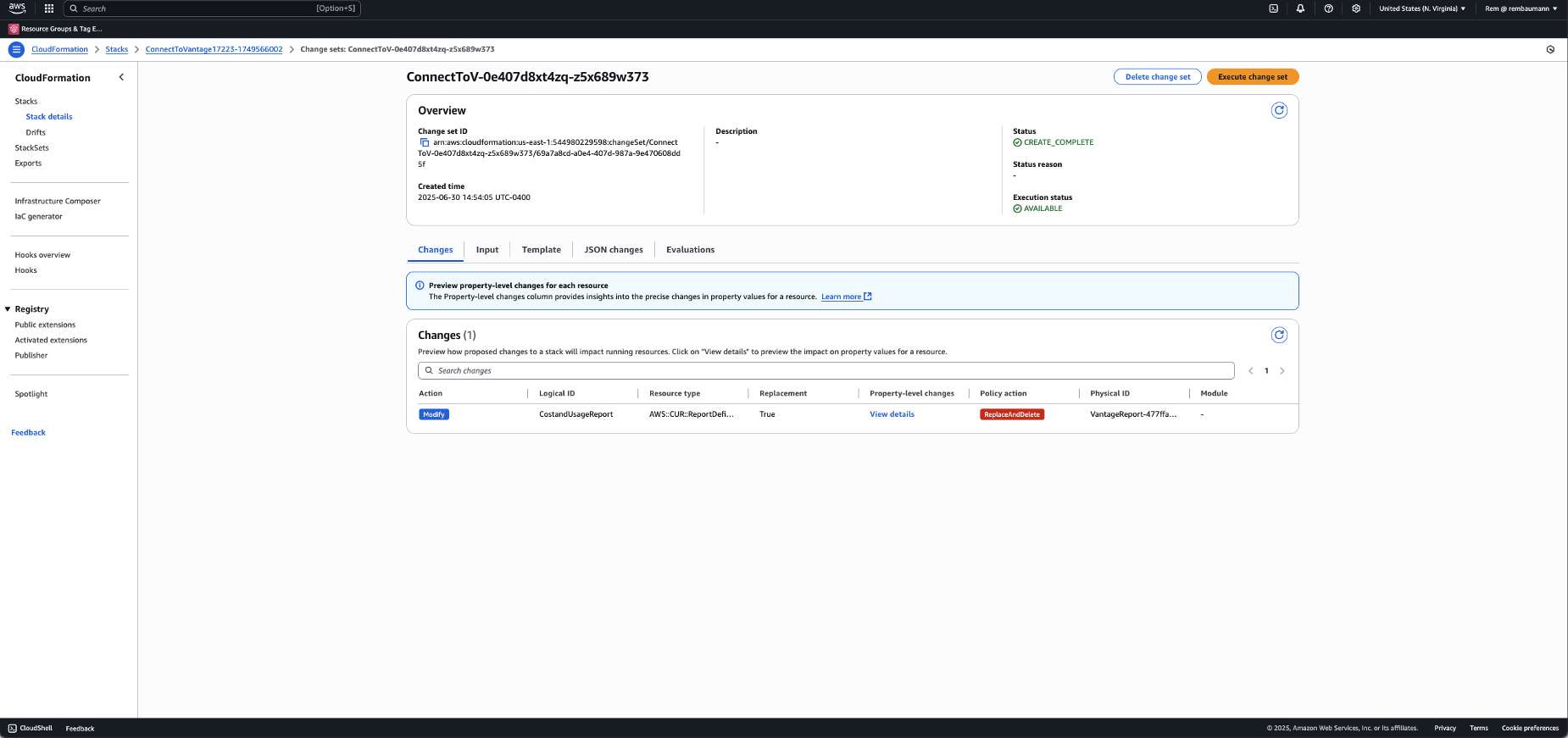Open Cookie preferences in the footer
Image resolution: width=1568 pixels, height=738 pixels.
pos(1530,729)
